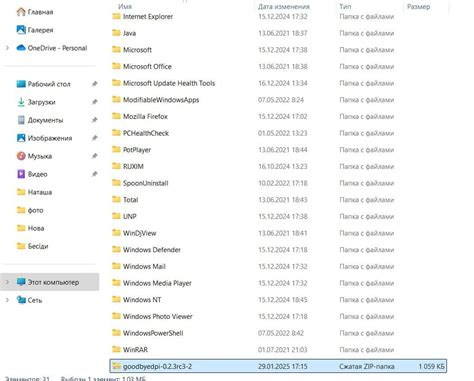Select Microsoft Update Health Tools folder

pyautogui.click(x=169, y=83)
